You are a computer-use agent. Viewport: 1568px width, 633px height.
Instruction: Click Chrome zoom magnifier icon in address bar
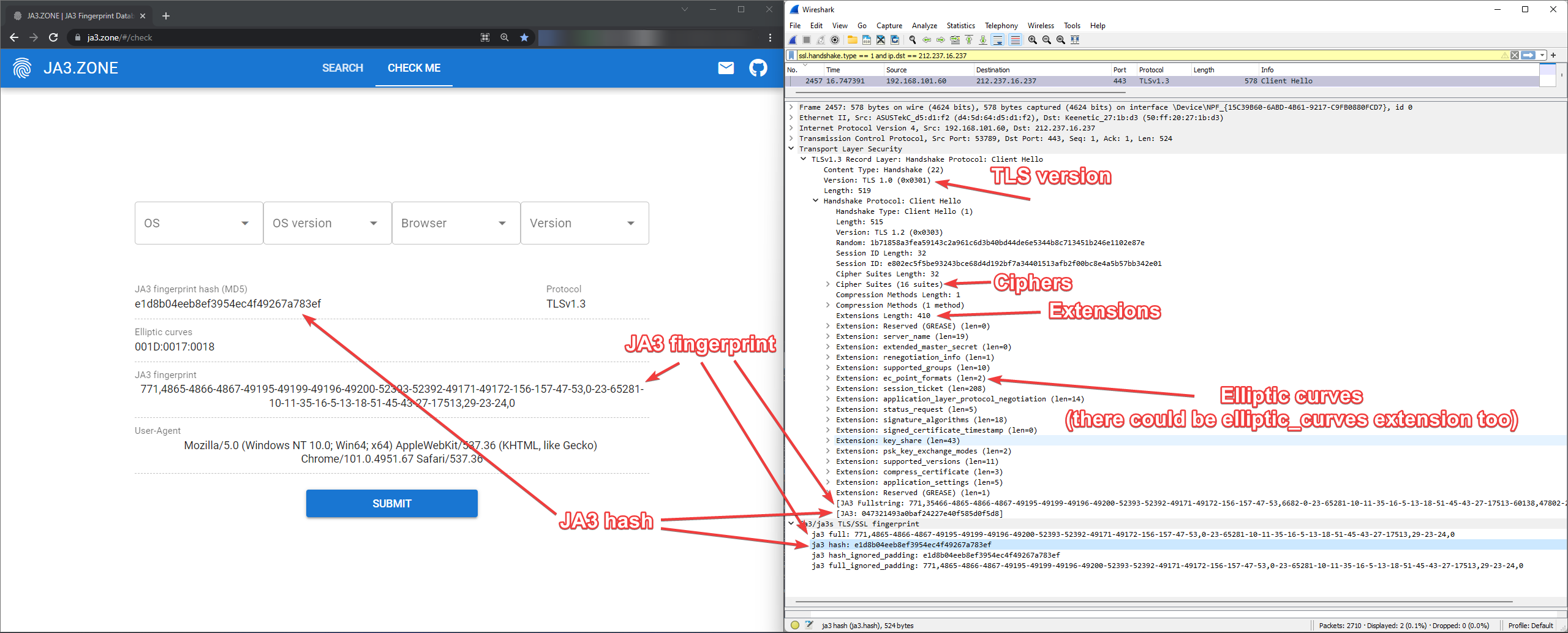pyautogui.click(x=505, y=37)
